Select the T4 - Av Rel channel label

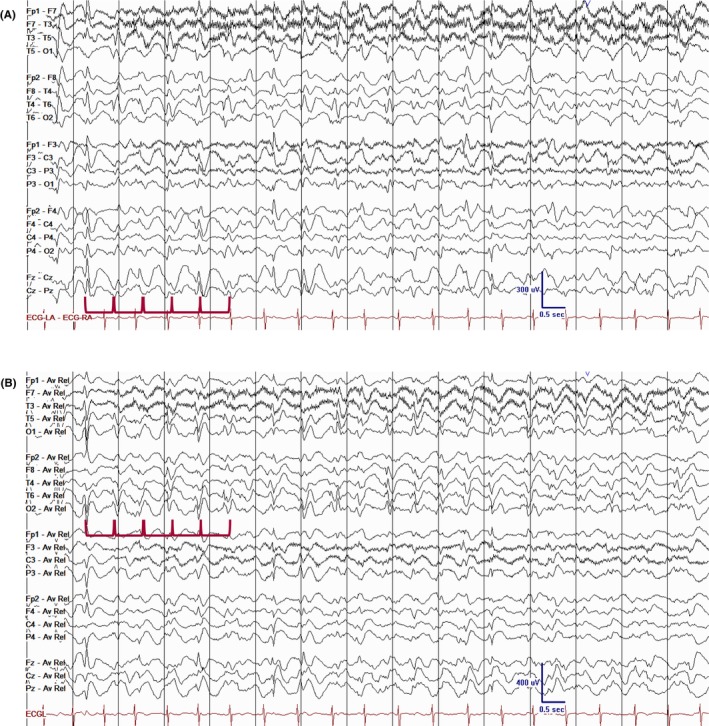46,483
